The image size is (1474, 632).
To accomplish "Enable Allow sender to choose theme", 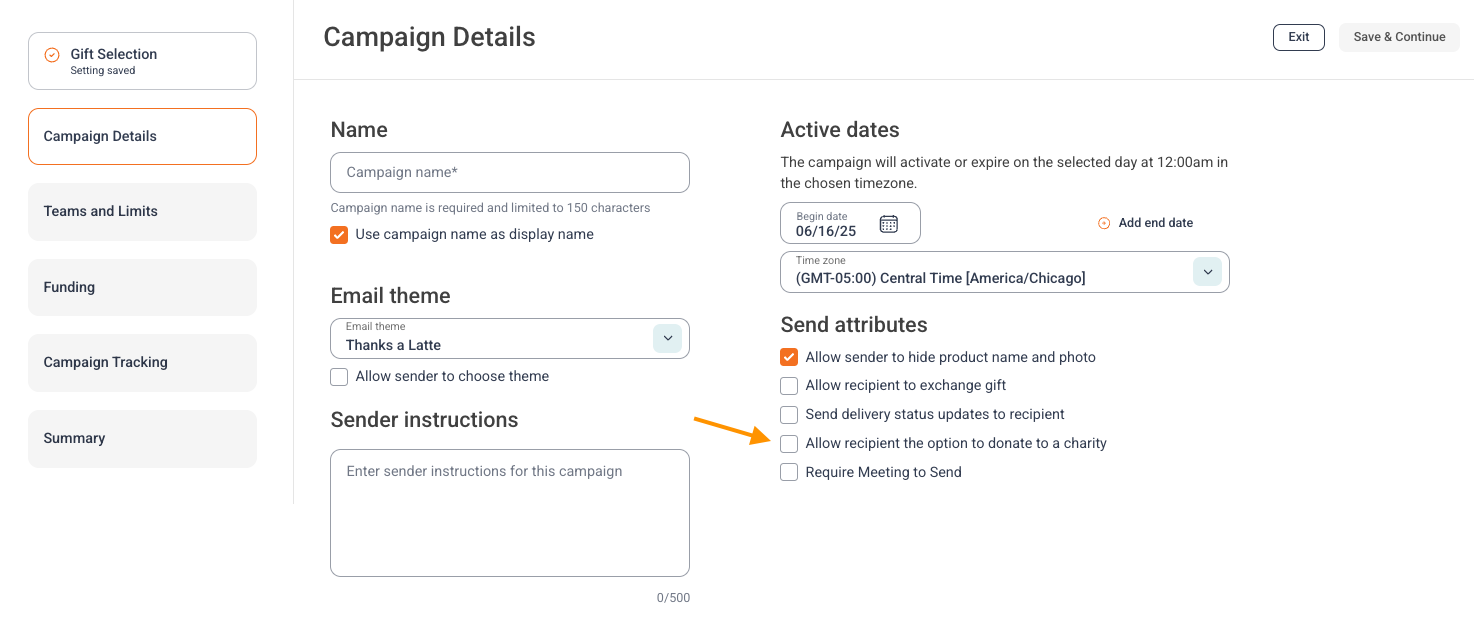I will pos(339,377).
